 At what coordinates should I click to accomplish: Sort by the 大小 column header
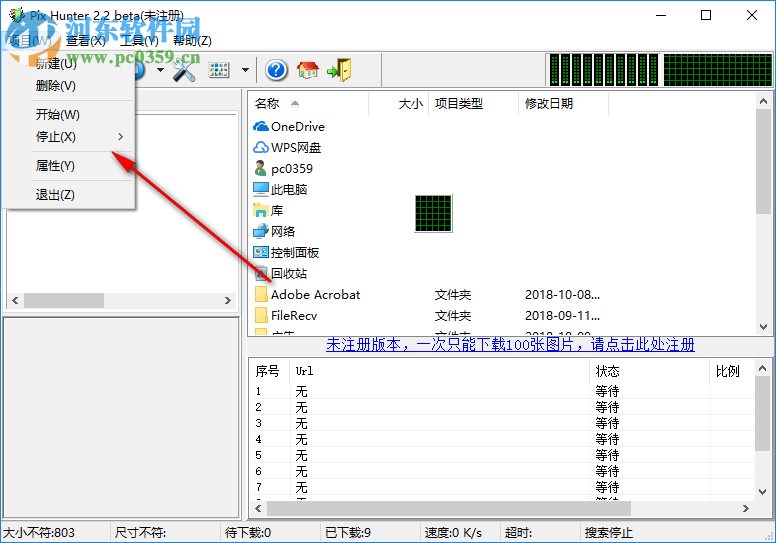coord(398,103)
